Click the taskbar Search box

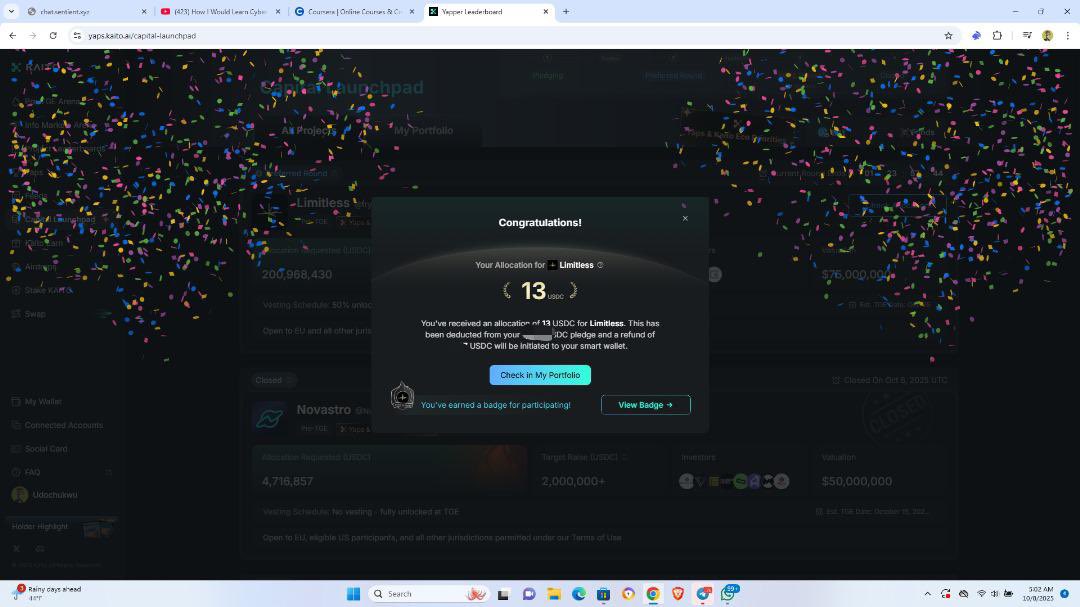(x=428, y=594)
